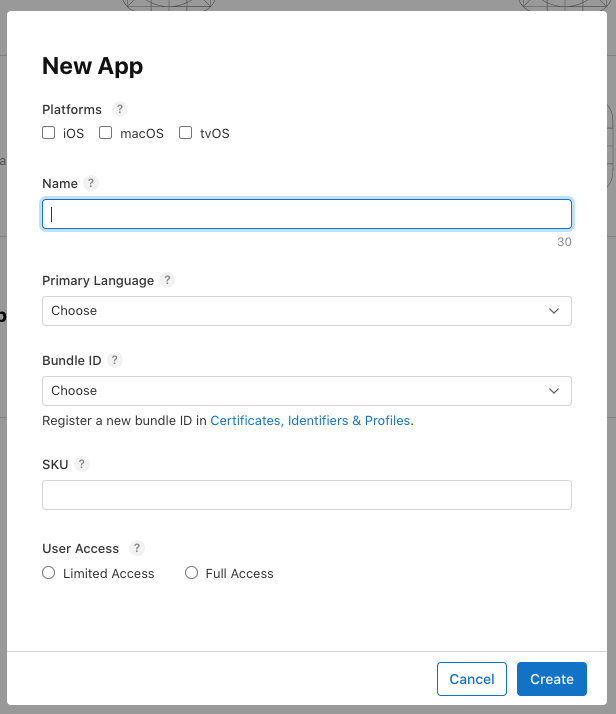Choose the Full Access radio option

point(191,572)
